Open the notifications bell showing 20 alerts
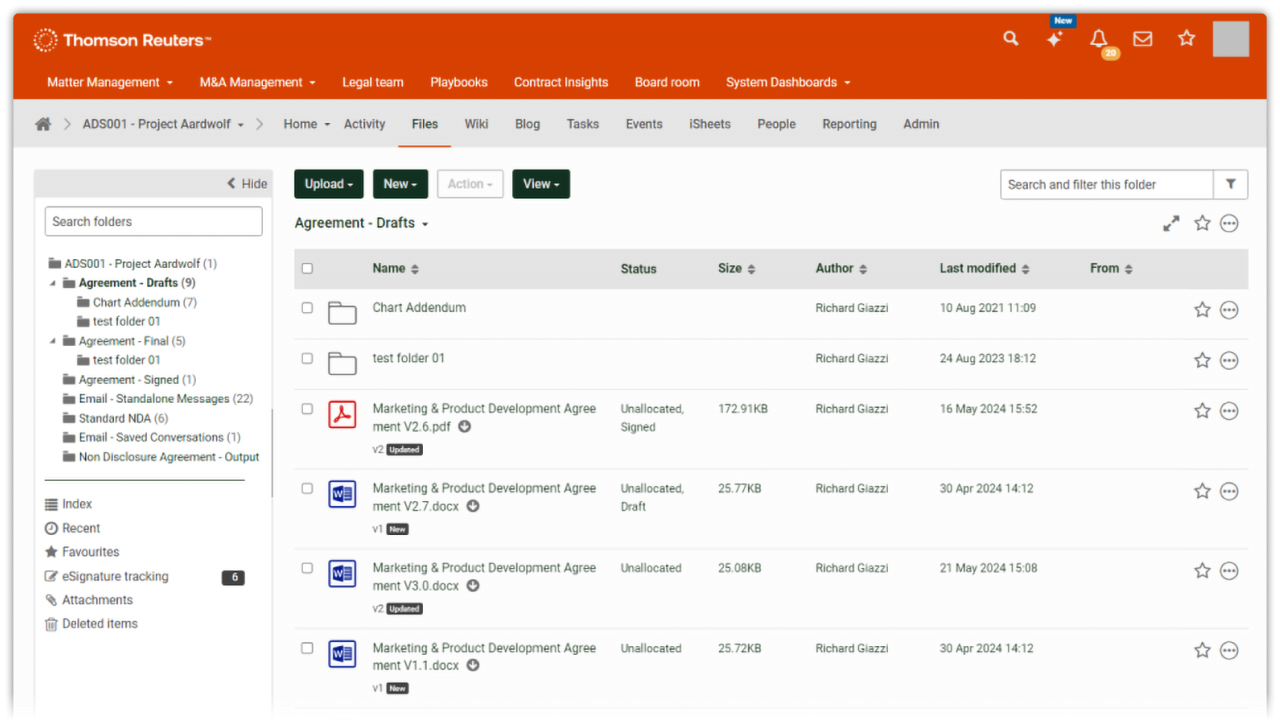The height and width of the screenshot is (720, 1280). coord(1098,38)
